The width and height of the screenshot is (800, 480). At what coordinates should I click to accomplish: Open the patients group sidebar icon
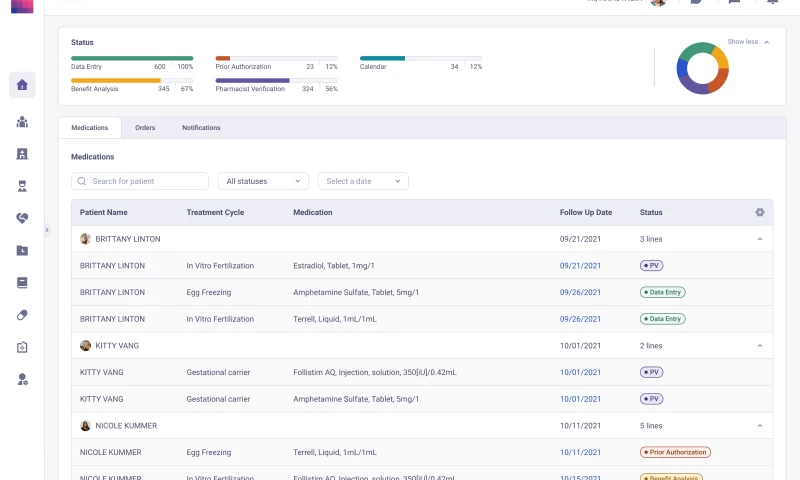(x=22, y=122)
